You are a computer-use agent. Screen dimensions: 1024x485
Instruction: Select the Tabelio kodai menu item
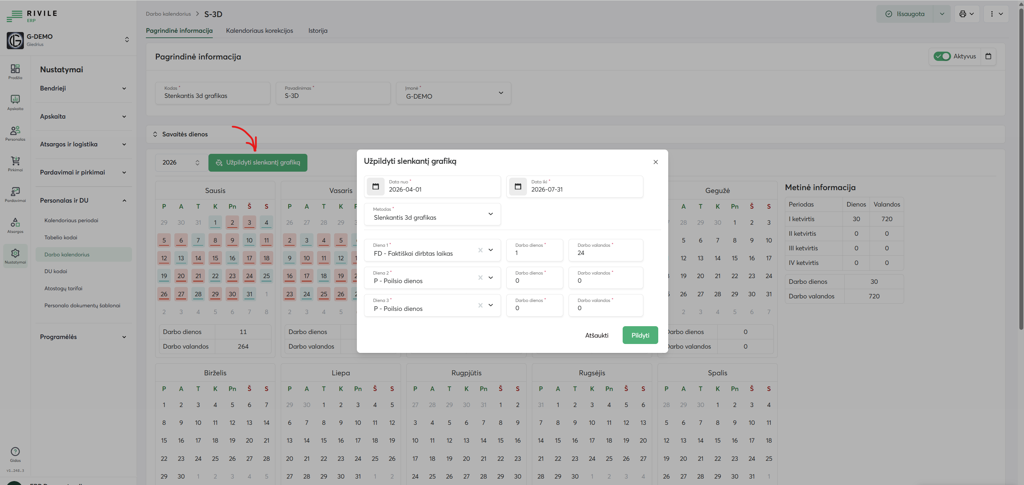[x=61, y=237]
